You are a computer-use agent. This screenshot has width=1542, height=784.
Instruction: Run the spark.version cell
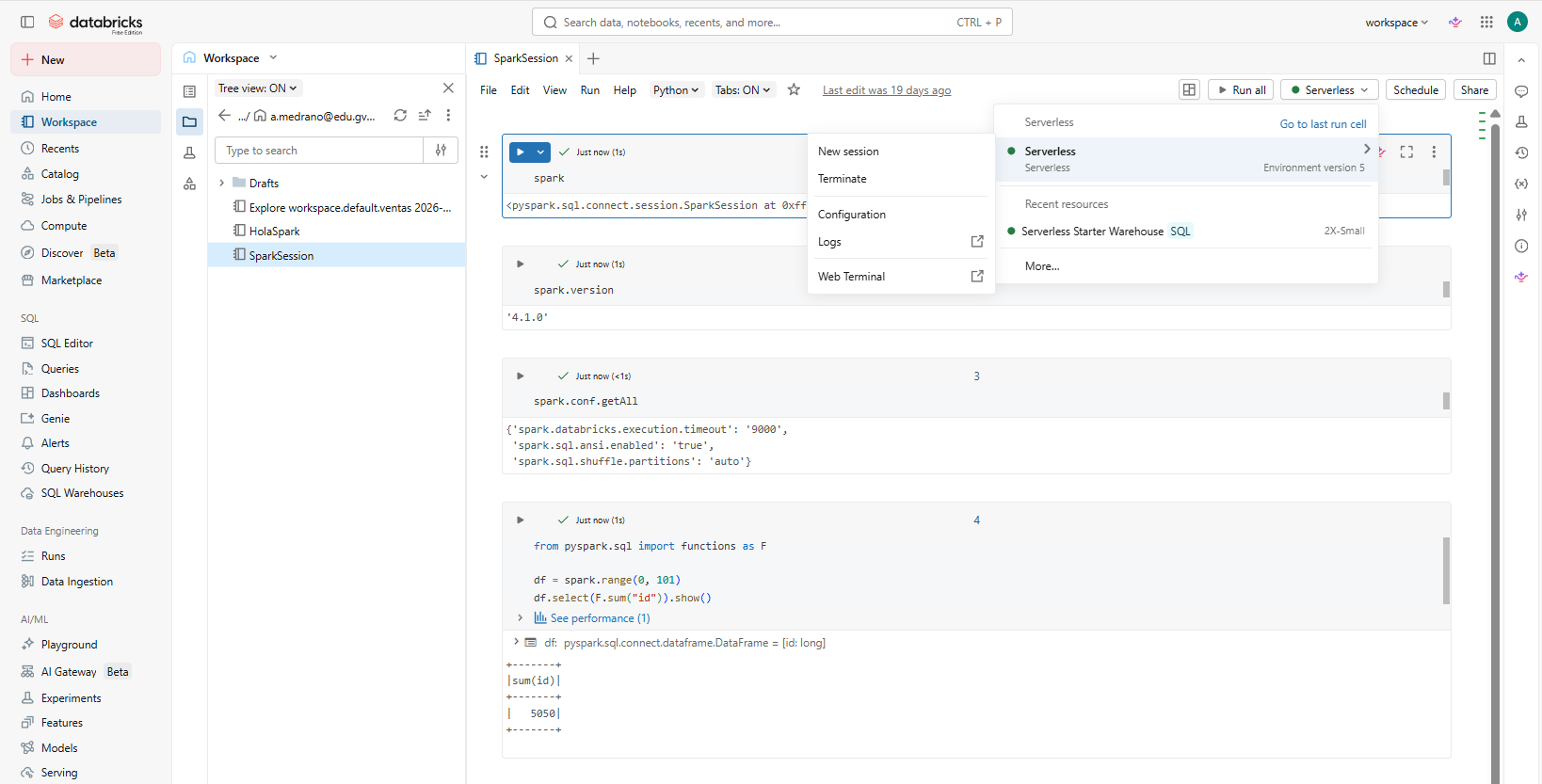[521, 264]
